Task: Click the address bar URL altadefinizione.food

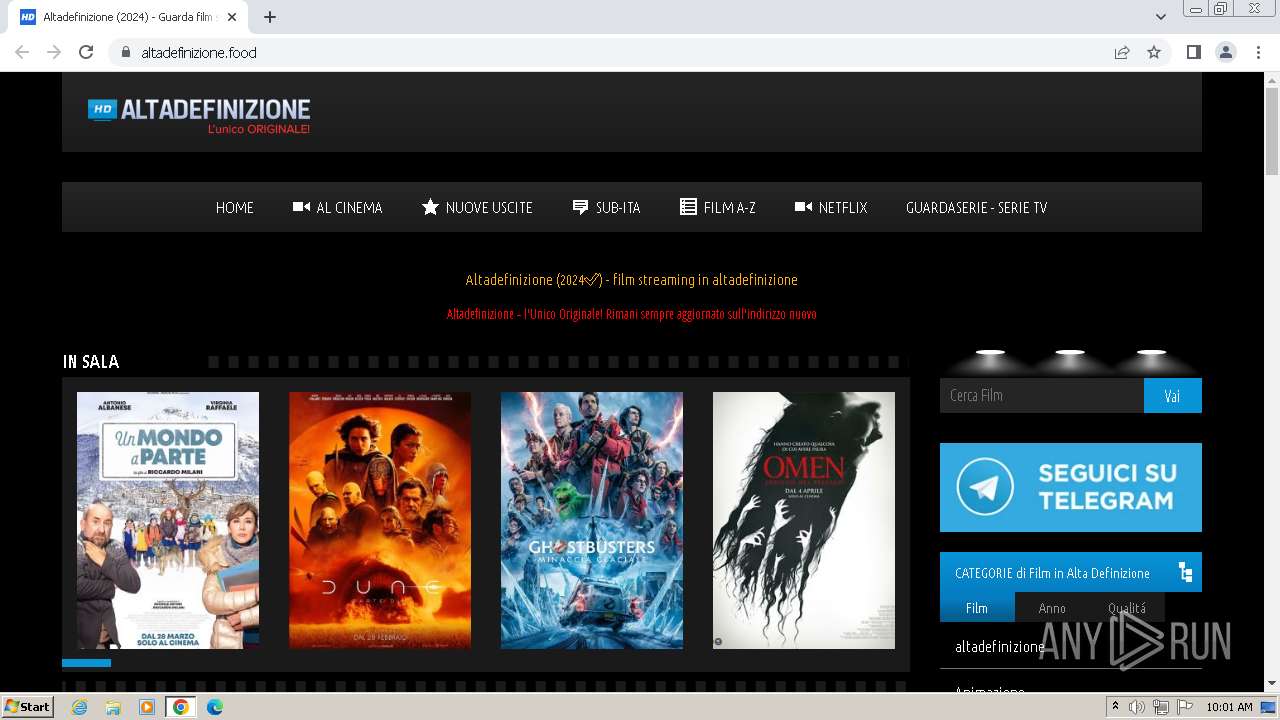Action: click(x=199, y=52)
